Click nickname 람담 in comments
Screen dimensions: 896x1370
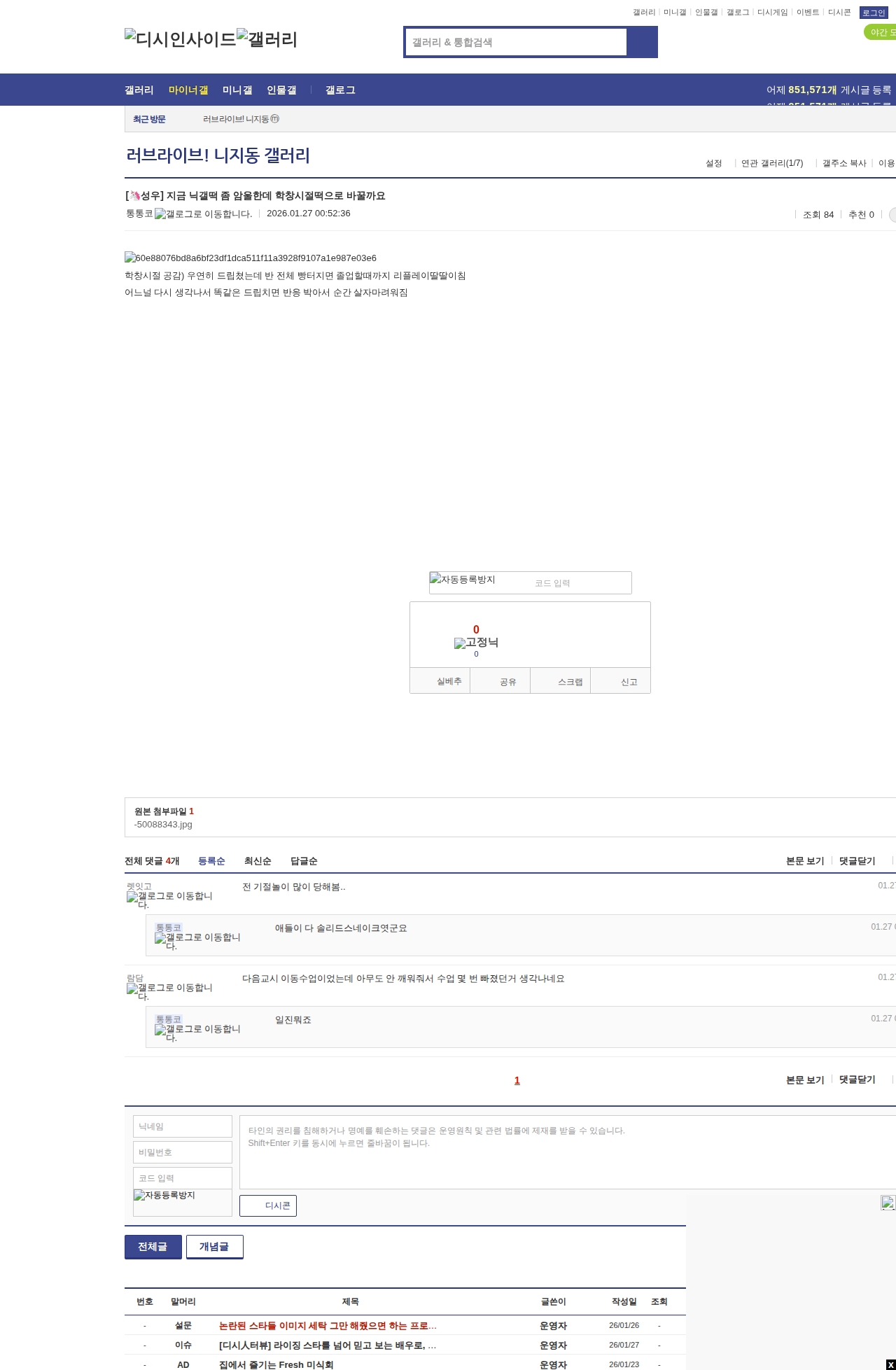pos(135,978)
